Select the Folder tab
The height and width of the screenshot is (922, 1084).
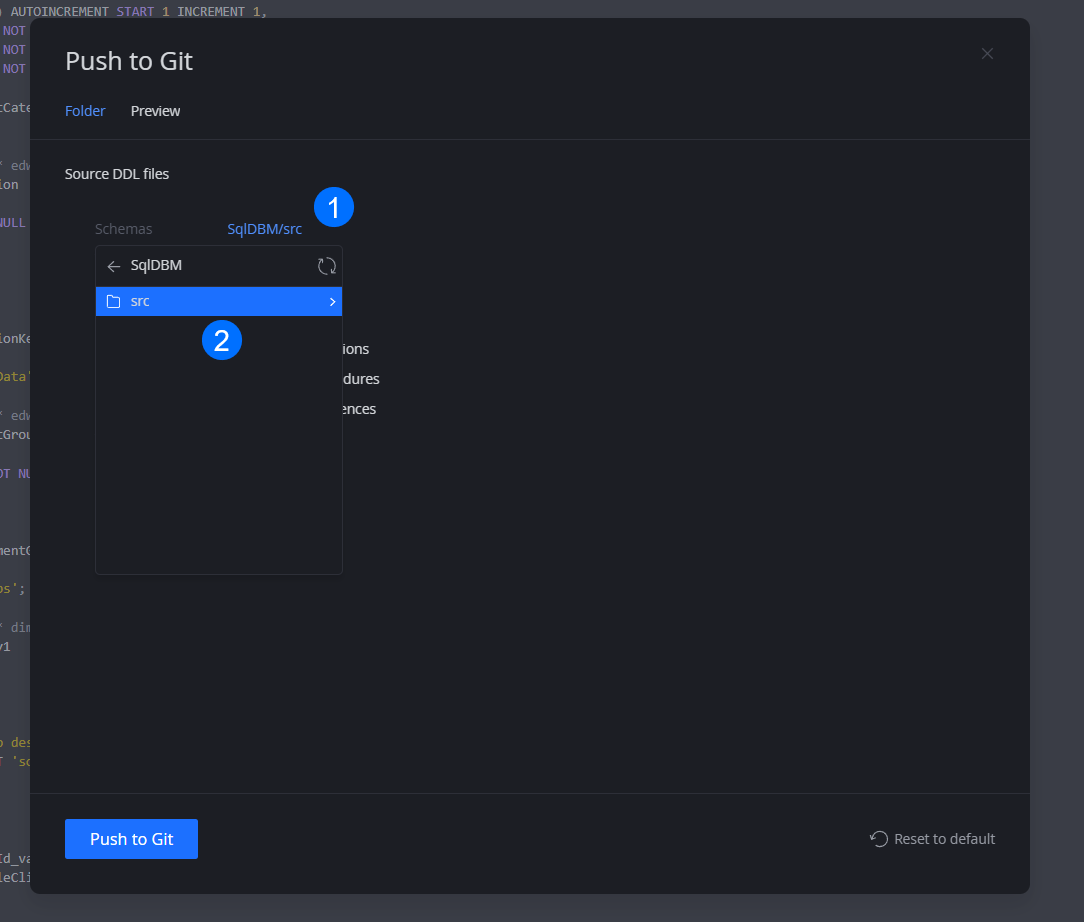pyautogui.click(x=85, y=111)
